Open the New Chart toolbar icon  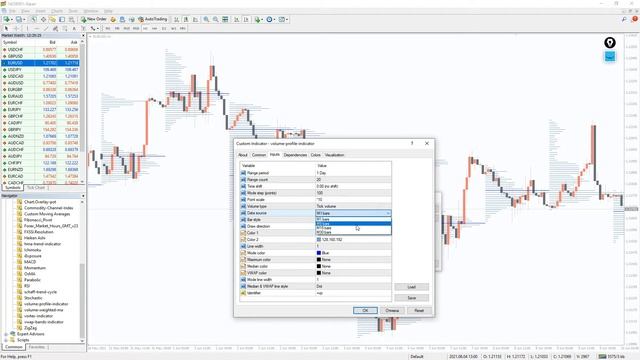[x=6, y=19]
